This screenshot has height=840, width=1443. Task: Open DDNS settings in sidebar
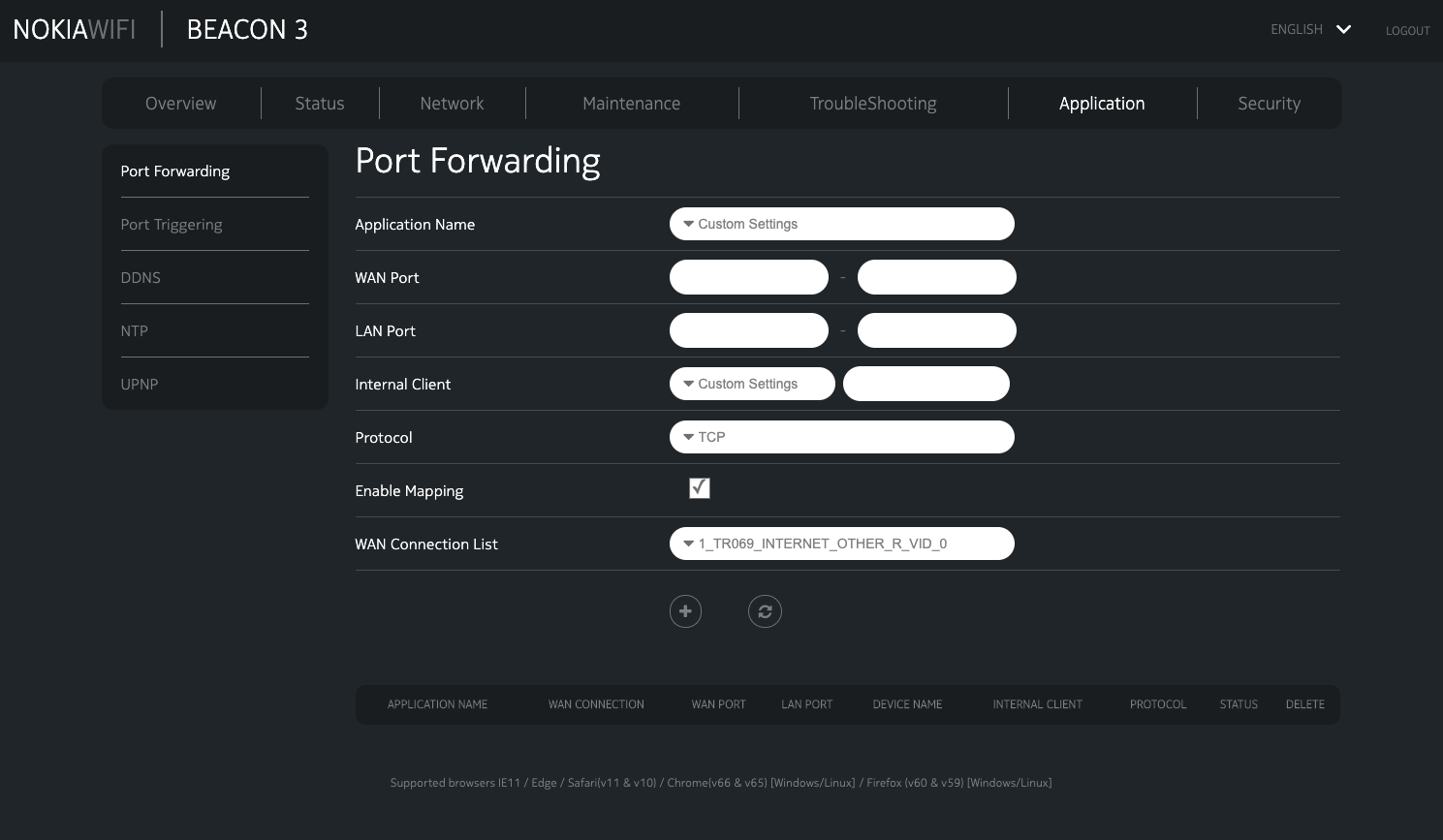(x=141, y=278)
